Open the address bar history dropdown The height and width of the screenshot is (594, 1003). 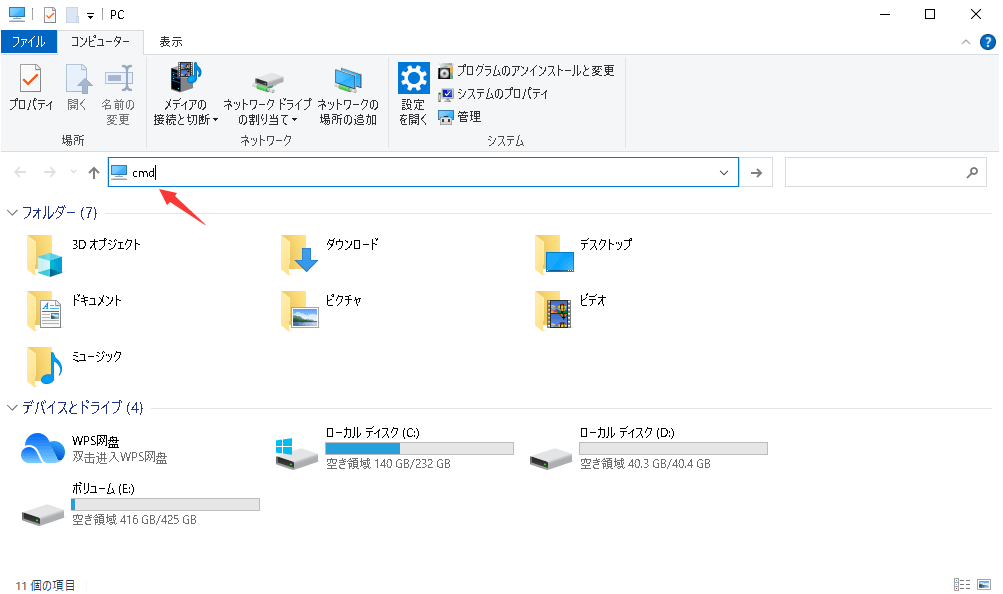tap(725, 171)
